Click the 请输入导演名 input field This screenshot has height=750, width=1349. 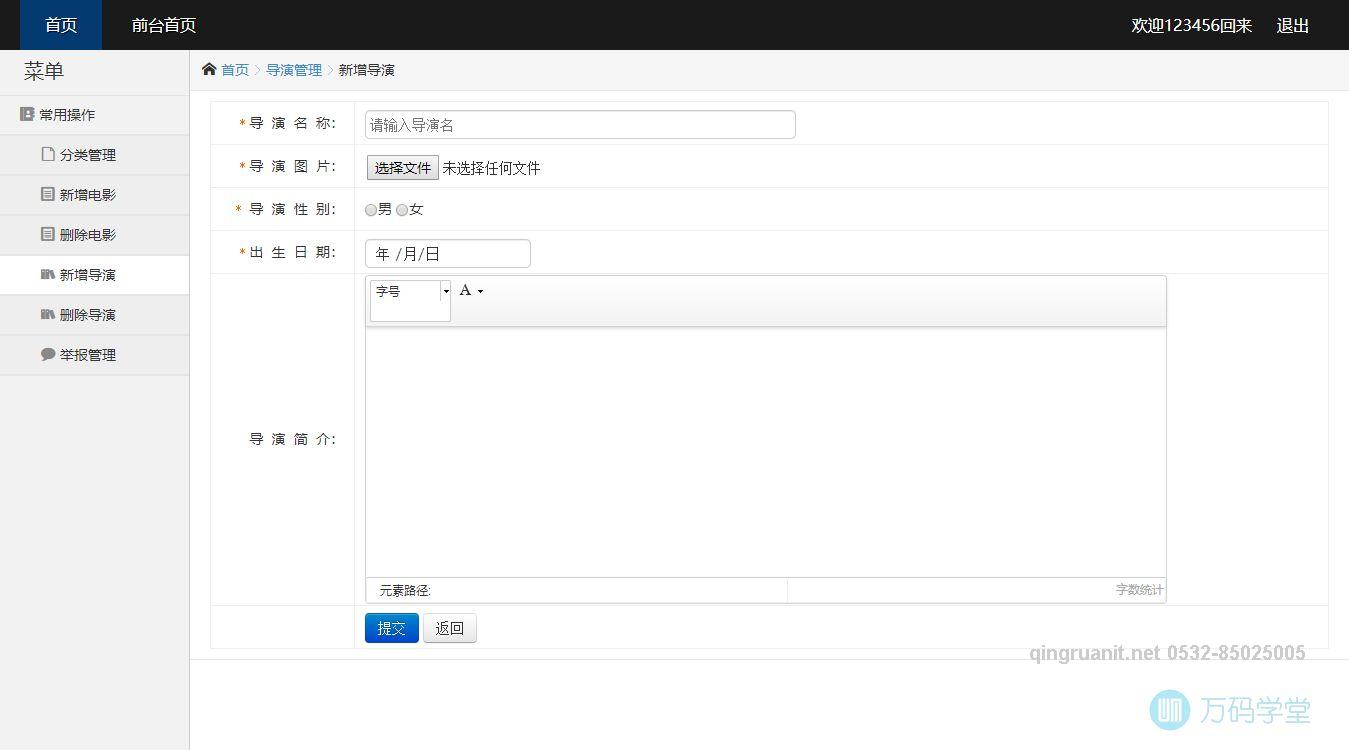(578, 124)
